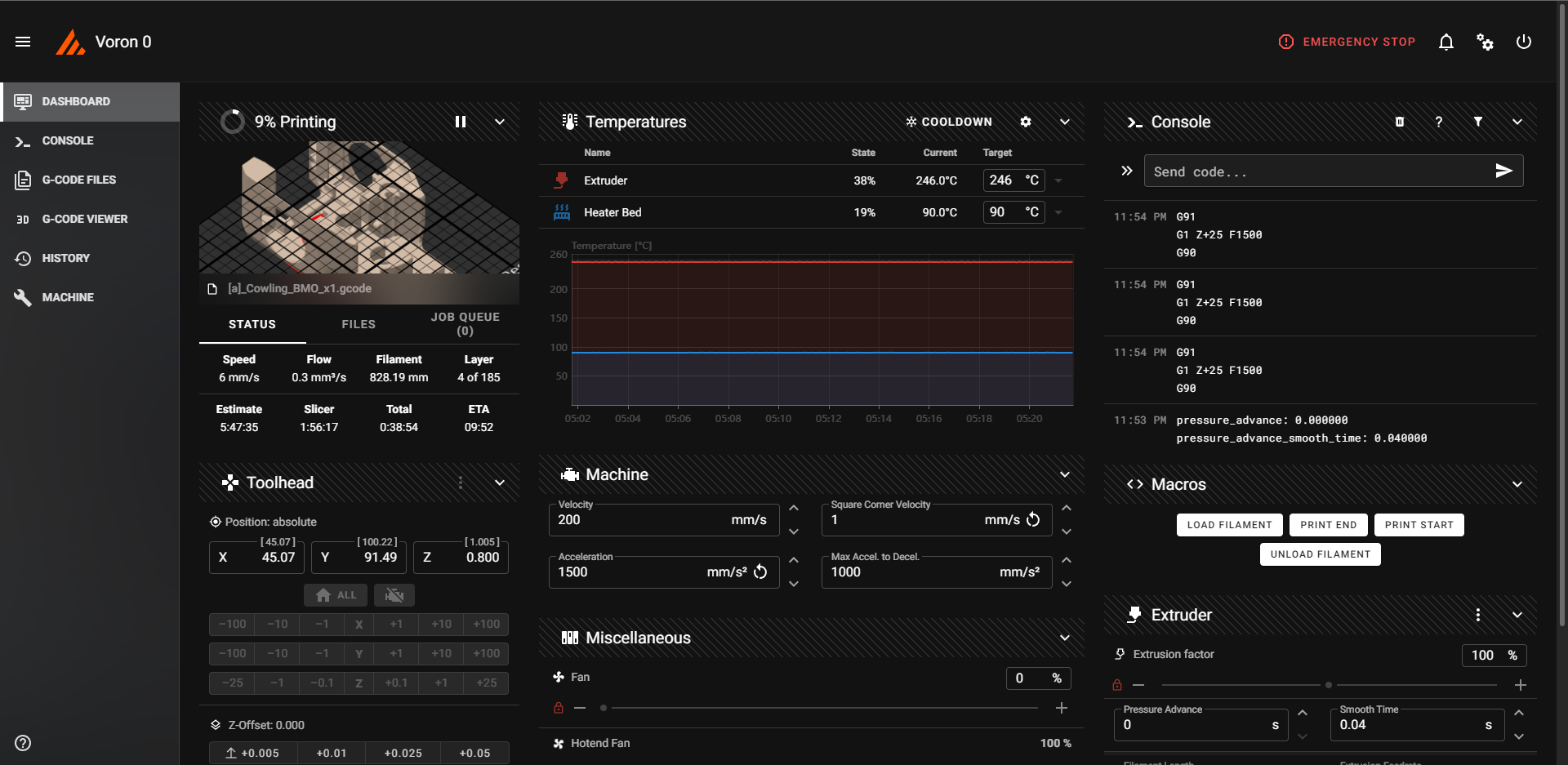Run the LOAD FILAMENT macro

coord(1229,525)
